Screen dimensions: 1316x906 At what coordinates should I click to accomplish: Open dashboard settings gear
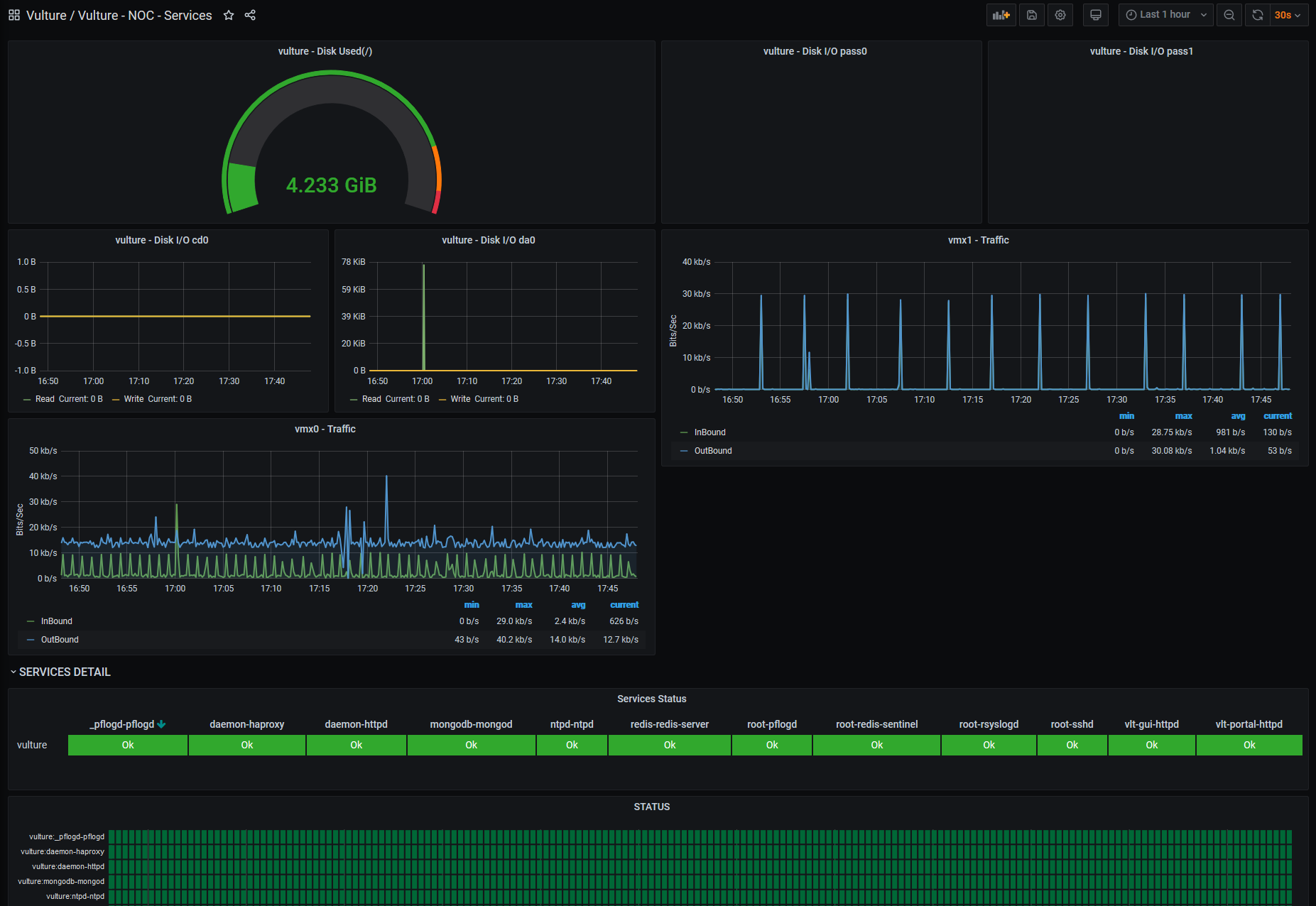pyautogui.click(x=1060, y=15)
